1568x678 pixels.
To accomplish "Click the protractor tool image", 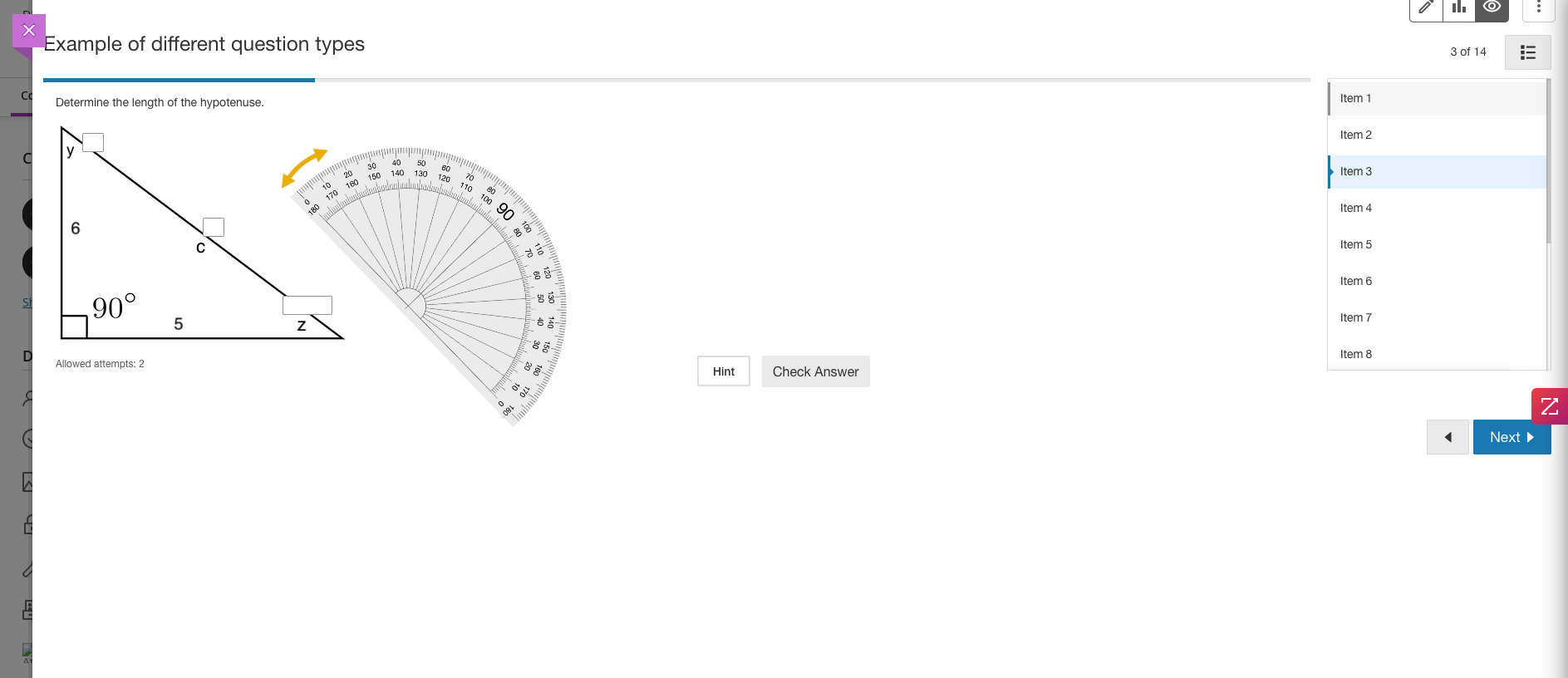I will click(465, 274).
